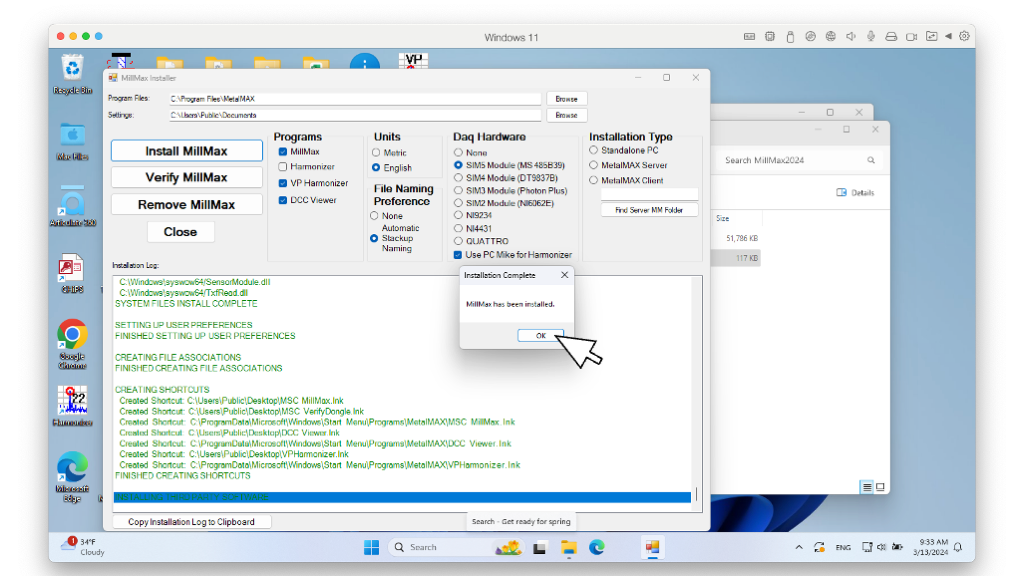Open the Parallels shared folders icon
The image size is (1024, 576).
point(932,37)
